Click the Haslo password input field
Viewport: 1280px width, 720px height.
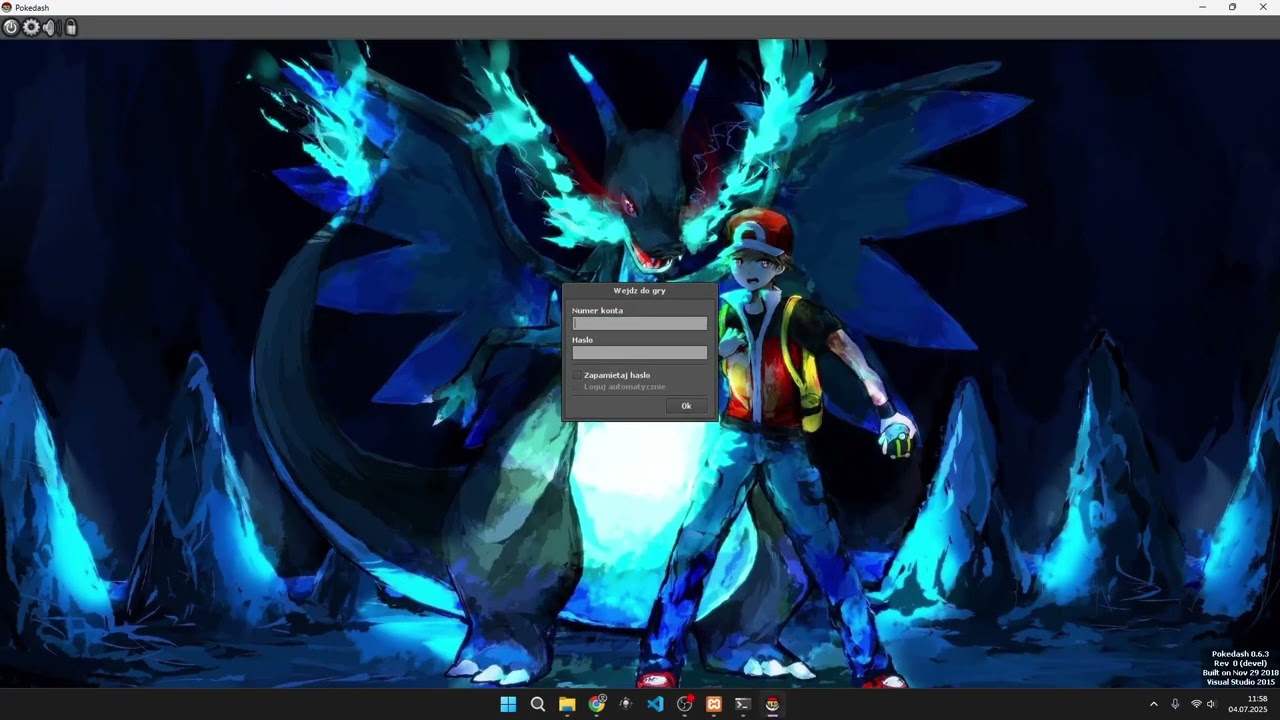click(x=640, y=353)
